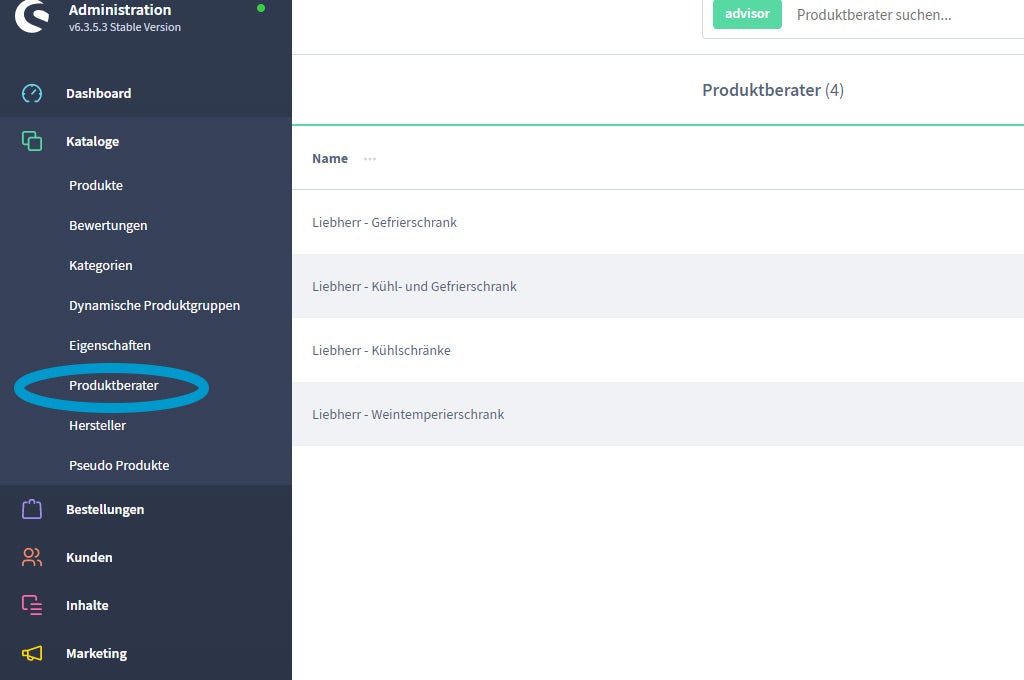This screenshot has width=1024, height=680.
Task: Click the Produktberater (4) heading
Action: point(773,90)
